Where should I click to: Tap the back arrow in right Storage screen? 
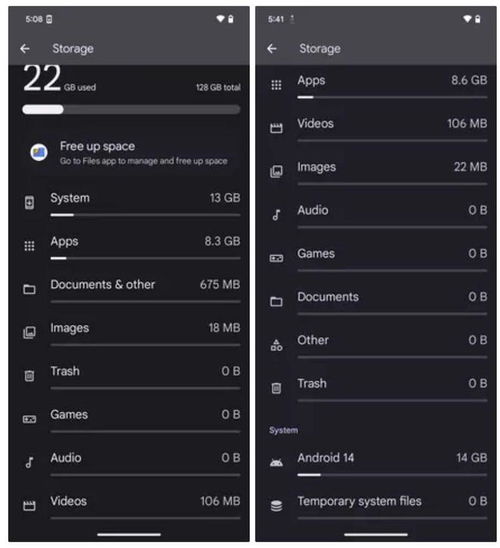coord(272,49)
